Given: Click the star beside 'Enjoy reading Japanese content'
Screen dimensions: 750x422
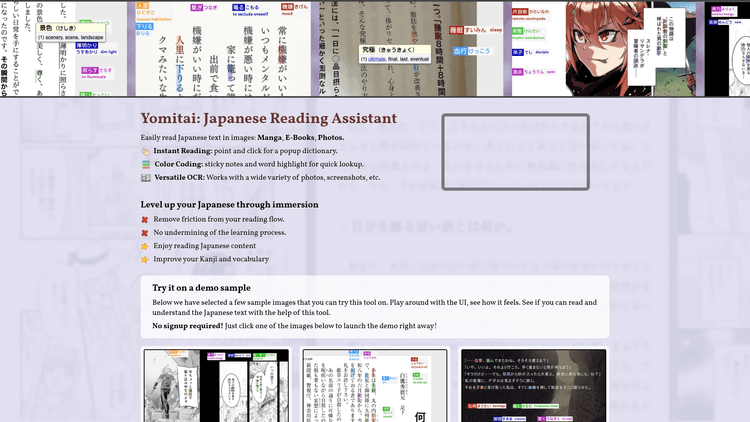Looking at the screenshot, I should 144,246.
